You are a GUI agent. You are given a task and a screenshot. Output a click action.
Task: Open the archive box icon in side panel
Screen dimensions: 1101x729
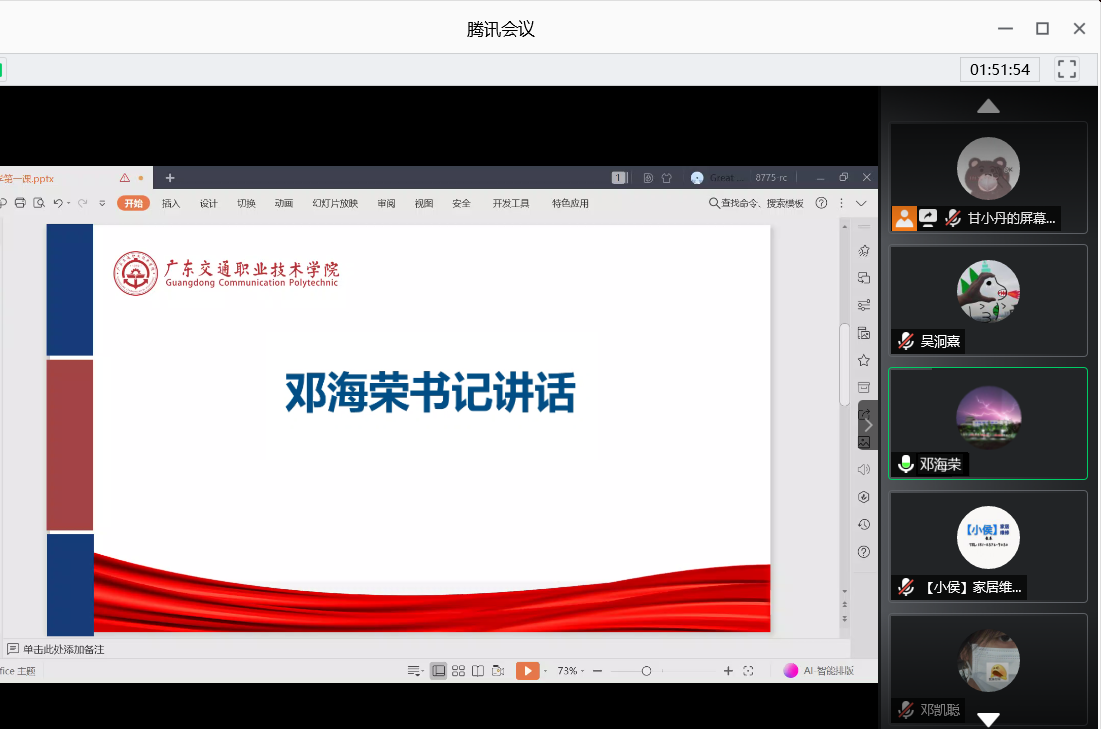click(864, 387)
